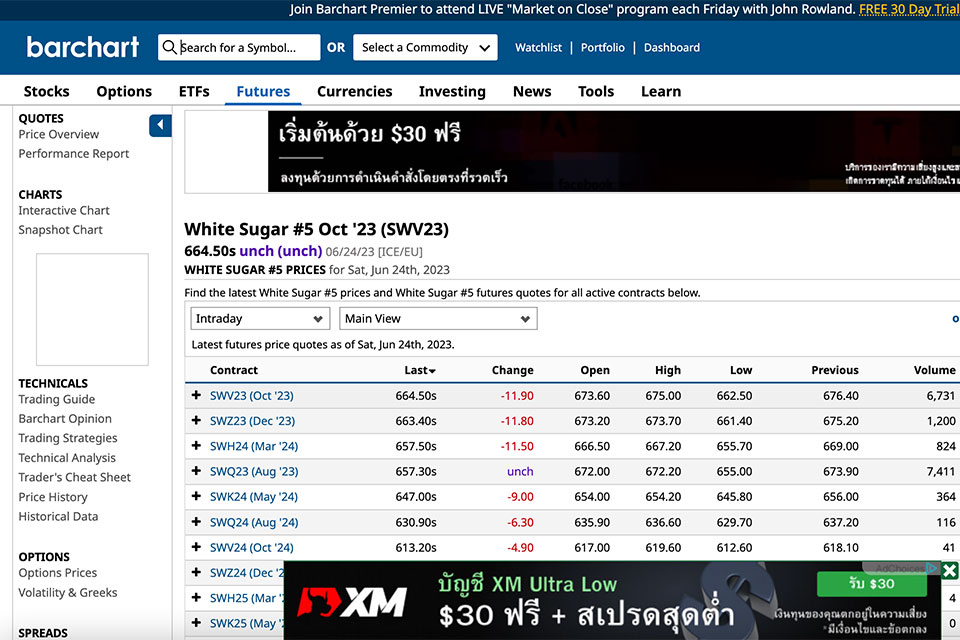The width and height of the screenshot is (960, 640).
Task: Open the Main View dropdown
Action: [438, 319]
